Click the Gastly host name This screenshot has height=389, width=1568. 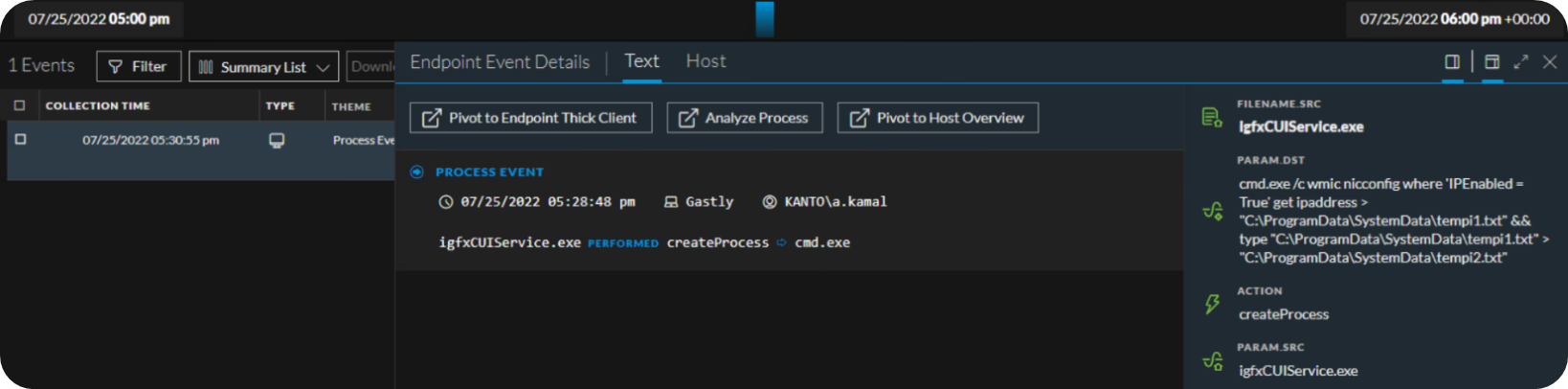tap(708, 202)
